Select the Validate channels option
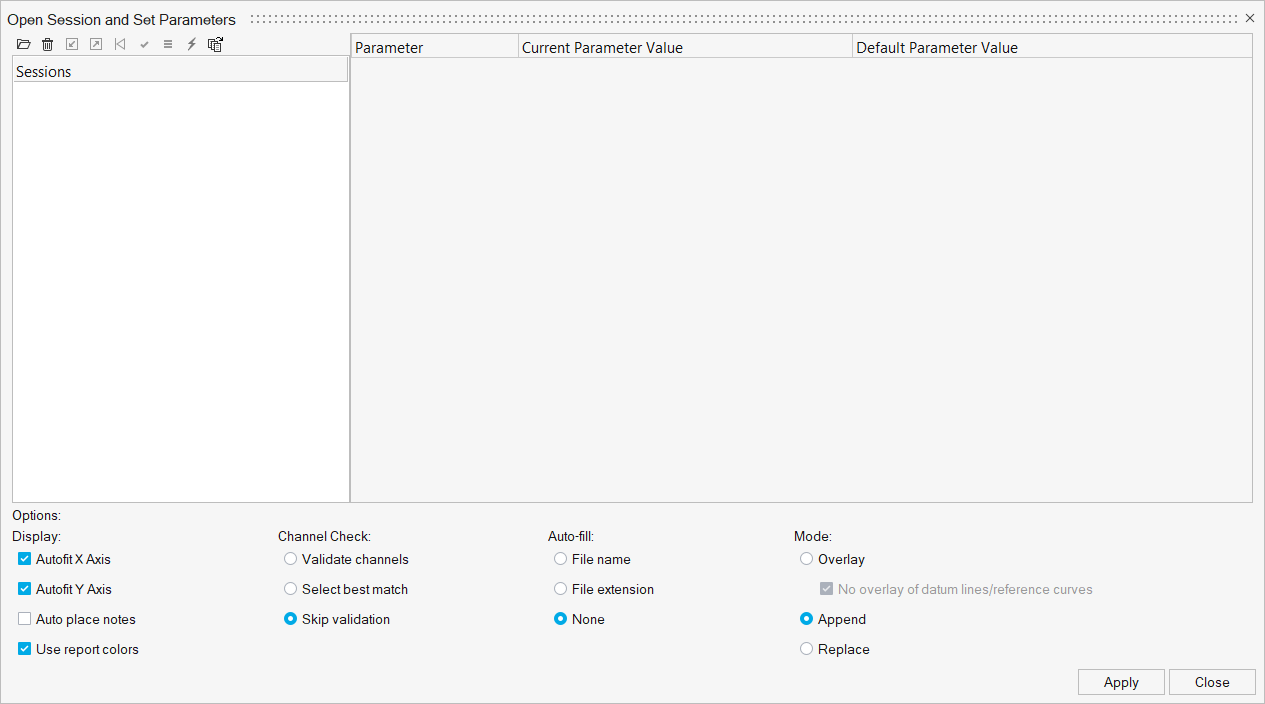 (x=291, y=559)
